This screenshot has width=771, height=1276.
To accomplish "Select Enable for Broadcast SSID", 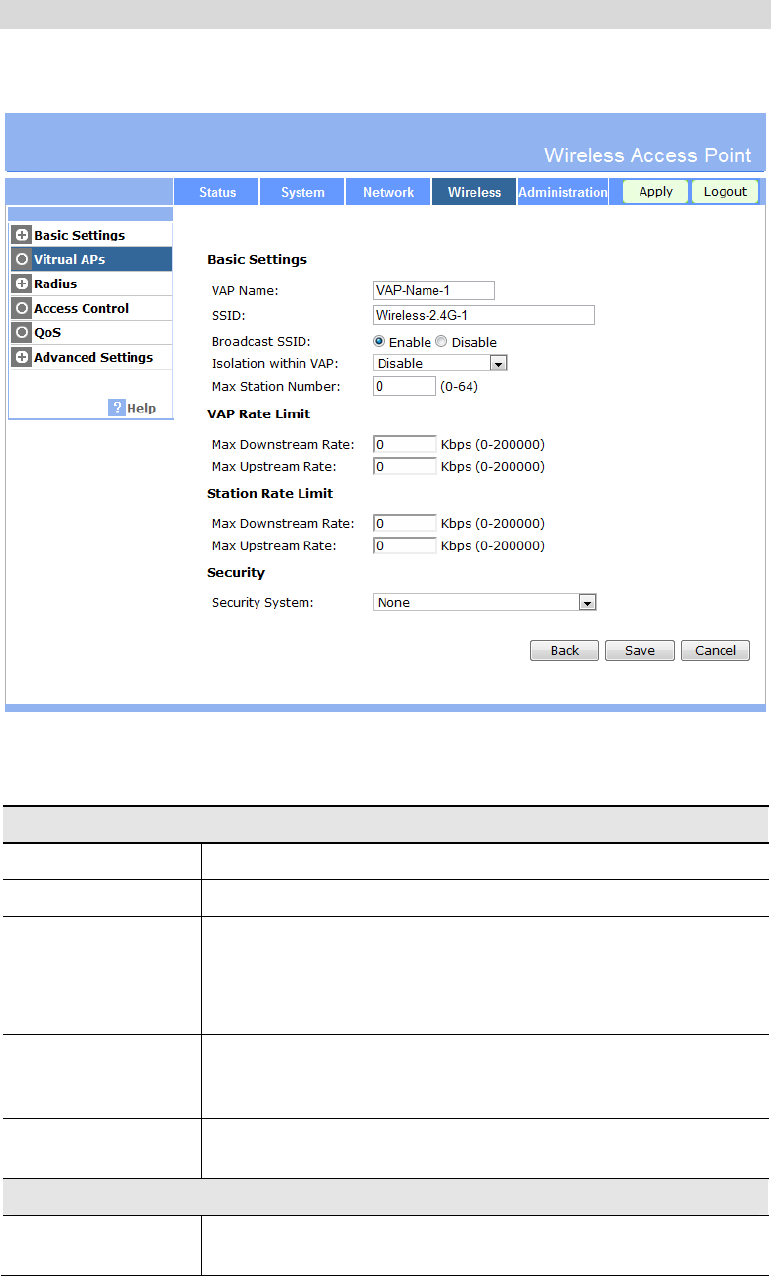I will click(x=379, y=342).
